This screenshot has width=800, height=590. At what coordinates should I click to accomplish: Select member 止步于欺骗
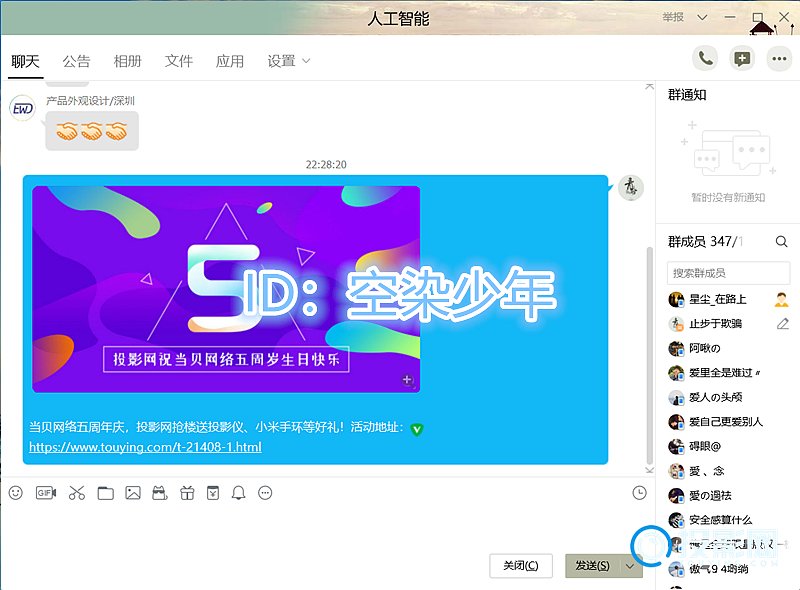coord(728,324)
